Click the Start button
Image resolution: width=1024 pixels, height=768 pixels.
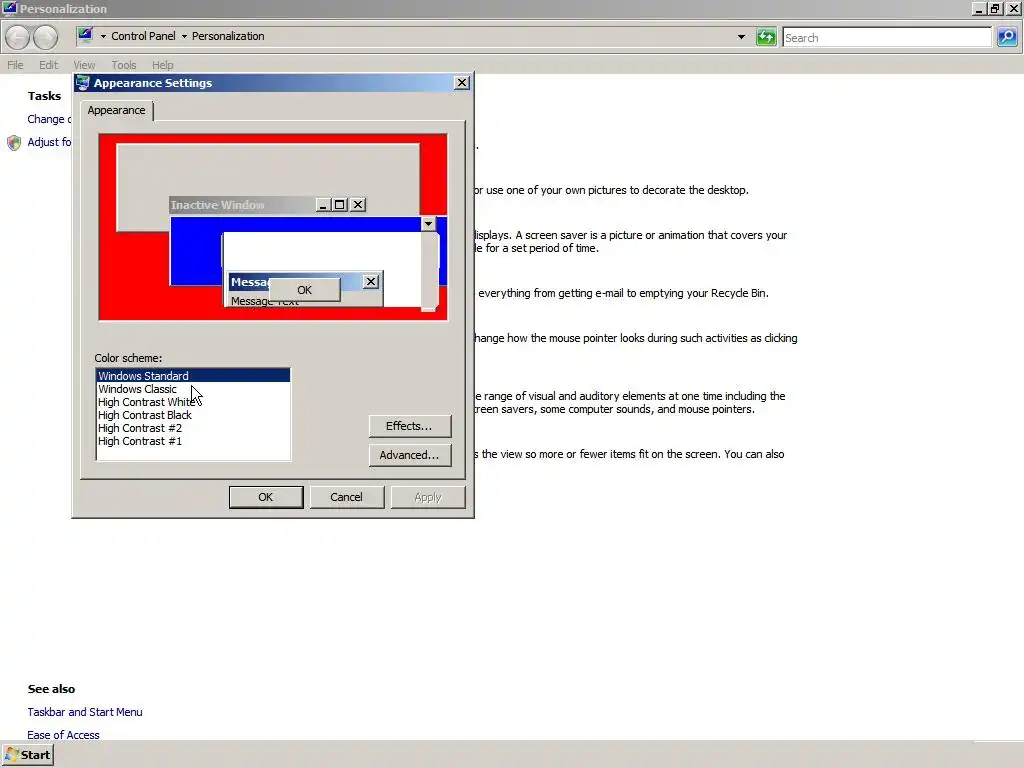(27, 755)
